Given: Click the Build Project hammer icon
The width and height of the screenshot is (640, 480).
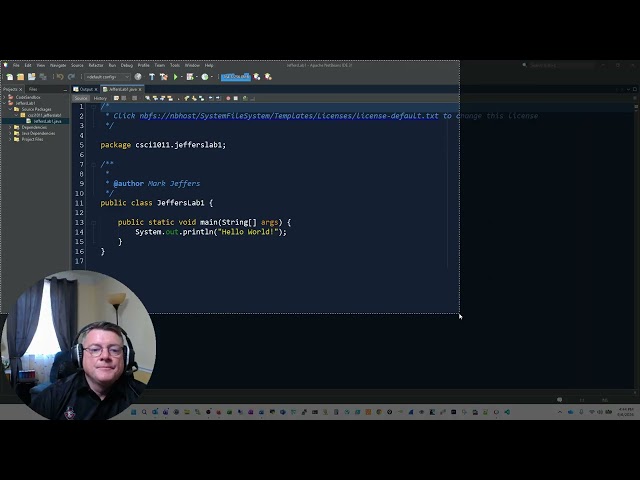Looking at the screenshot, I should pyautogui.click(x=152, y=77).
